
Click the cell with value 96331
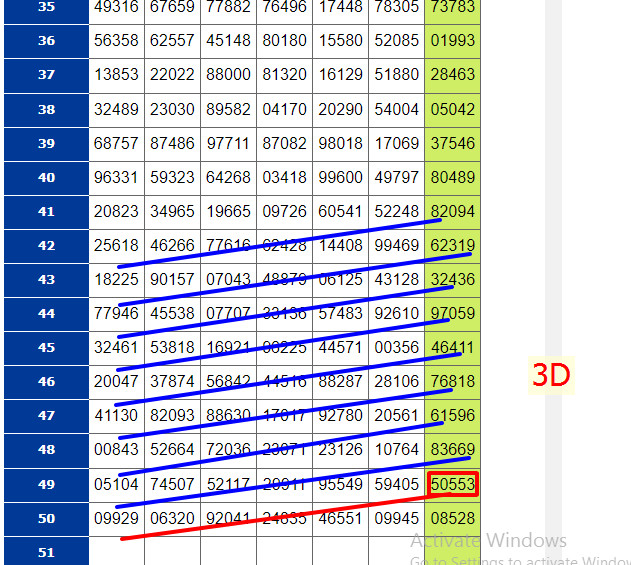(116, 178)
